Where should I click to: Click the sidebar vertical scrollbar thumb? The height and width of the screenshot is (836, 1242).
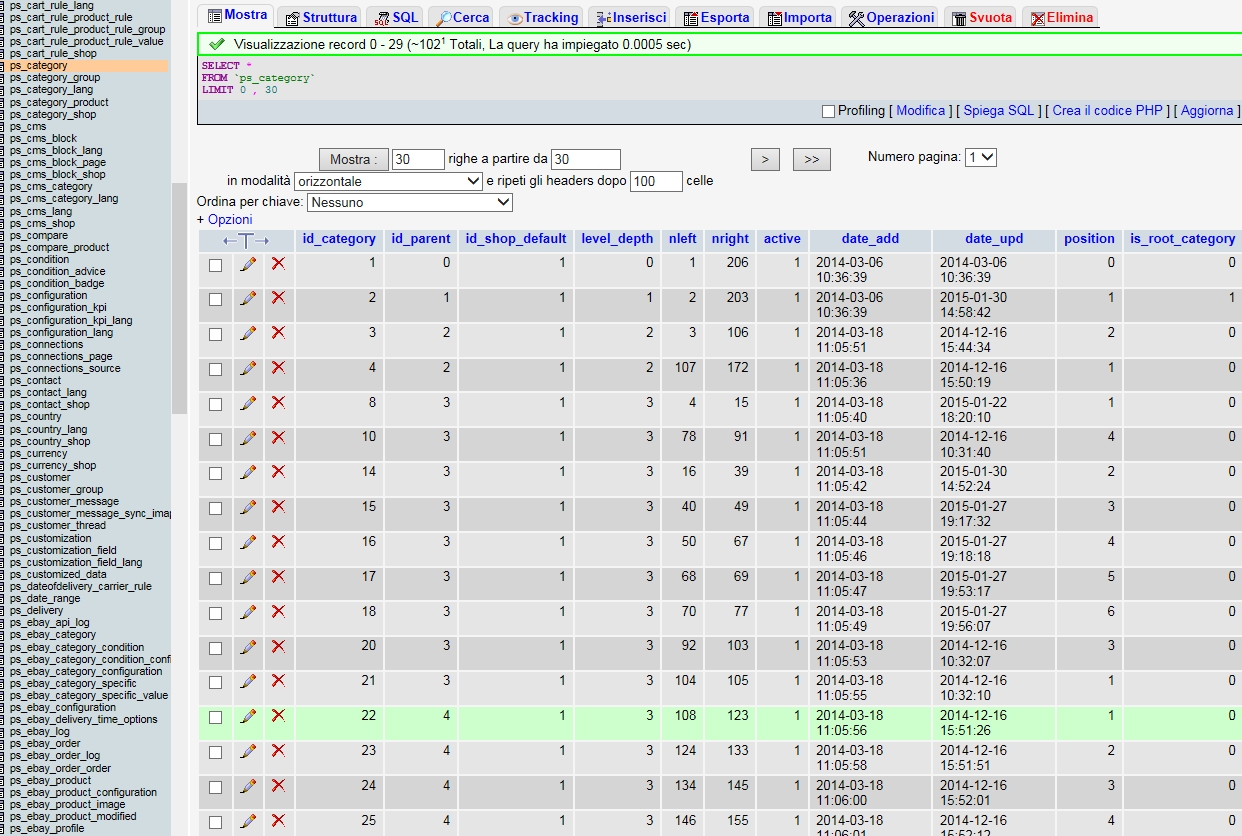179,298
